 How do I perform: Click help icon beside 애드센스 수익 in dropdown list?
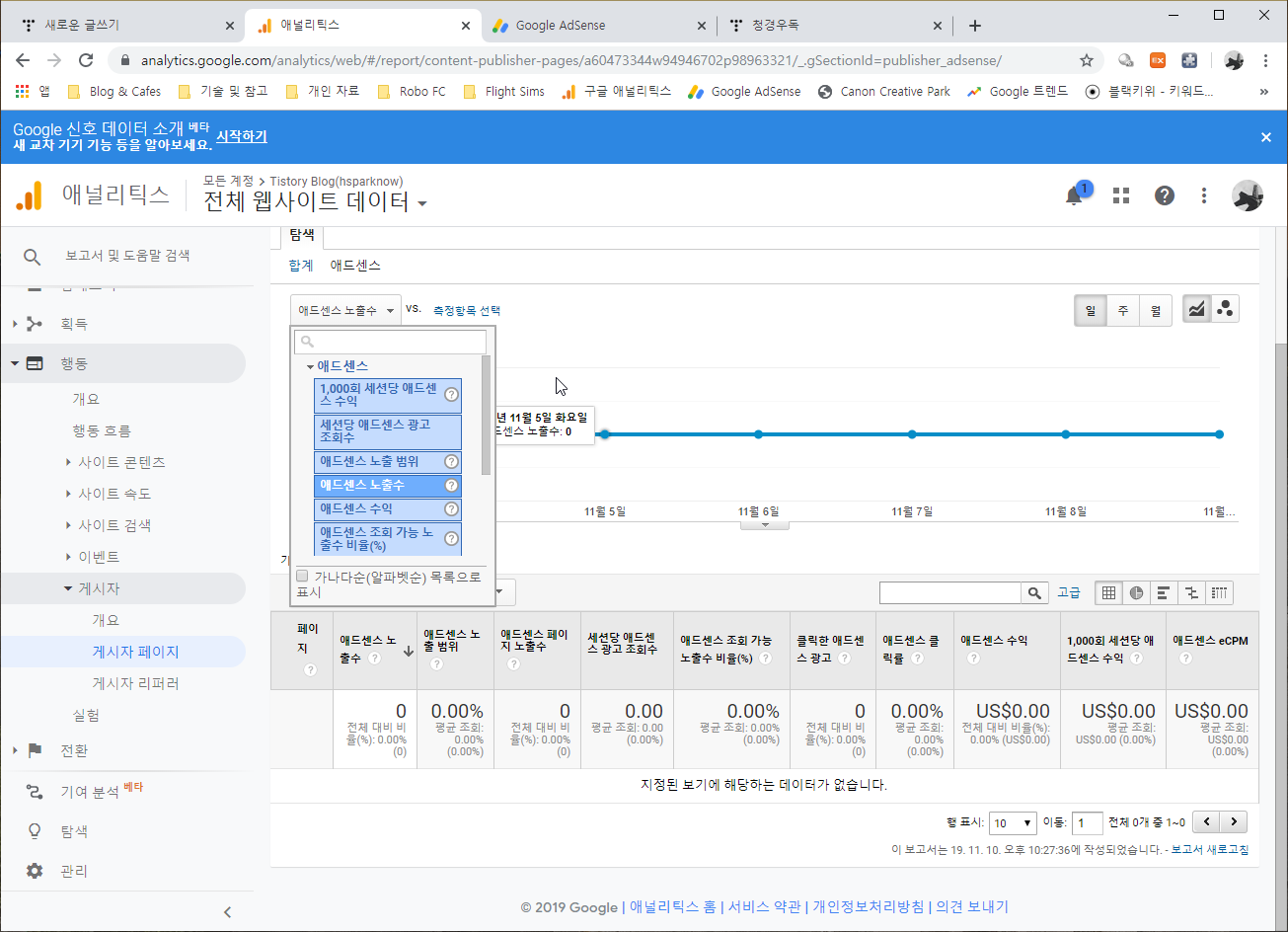pyautogui.click(x=451, y=509)
